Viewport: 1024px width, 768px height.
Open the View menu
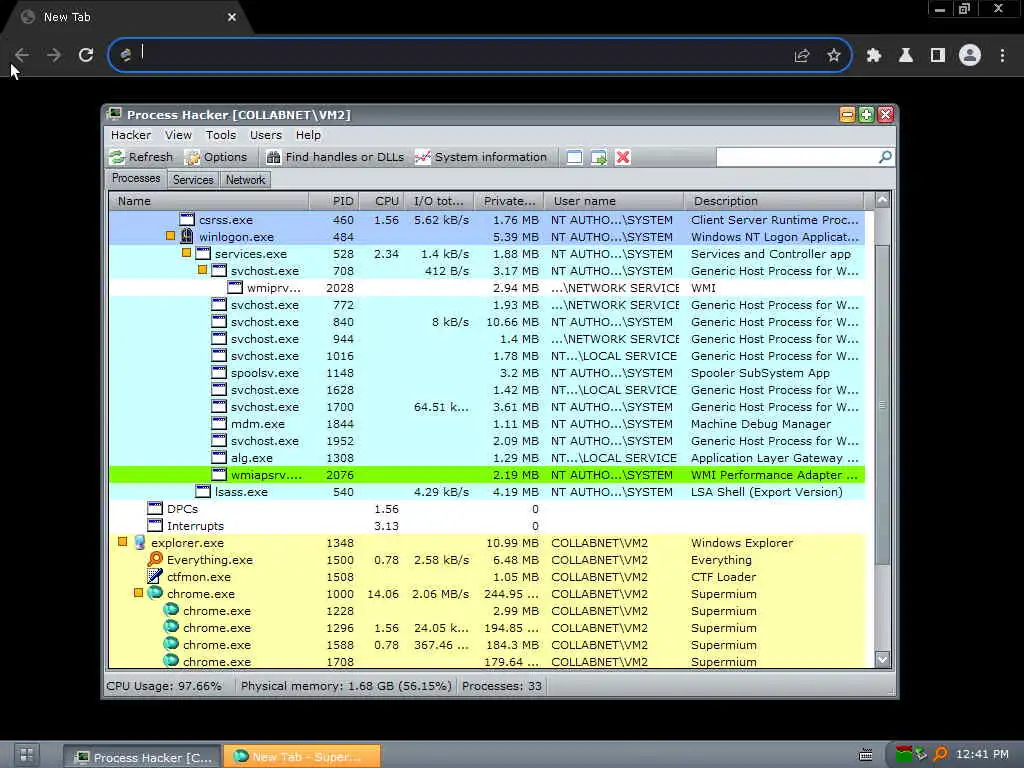point(178,135)
